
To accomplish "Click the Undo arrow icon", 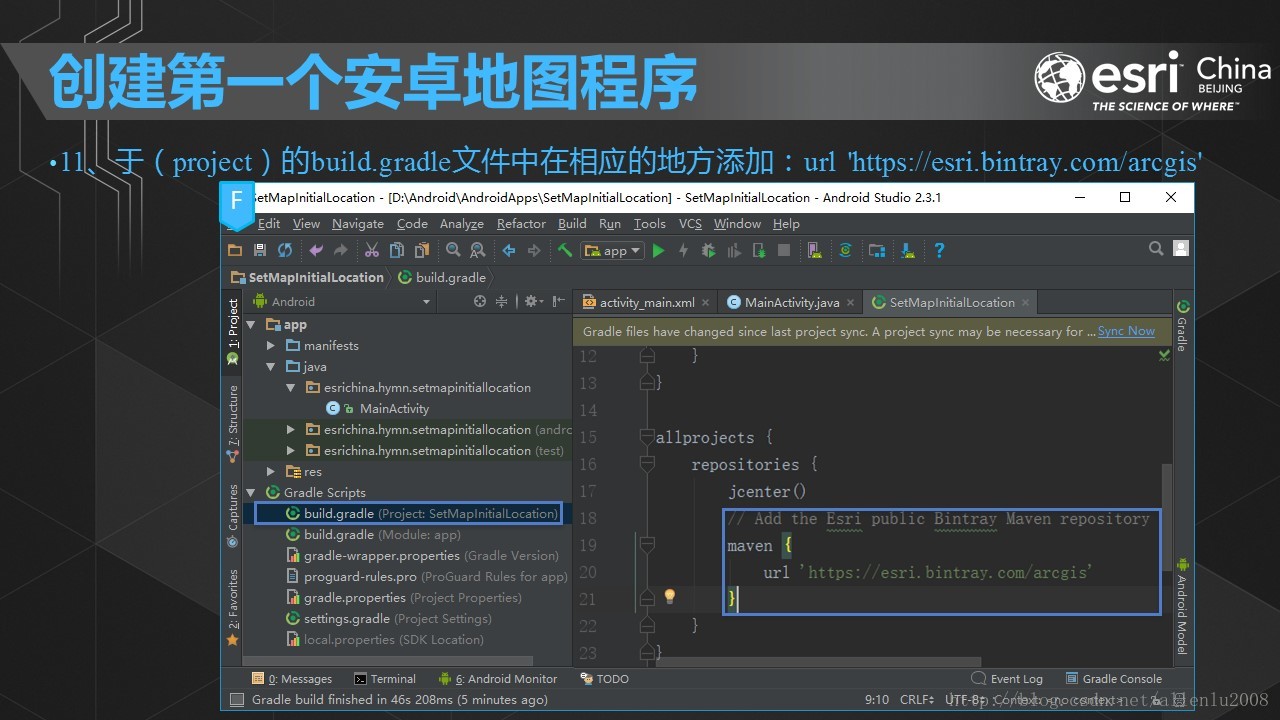I will pyautogui.click(x=316, y=250).
